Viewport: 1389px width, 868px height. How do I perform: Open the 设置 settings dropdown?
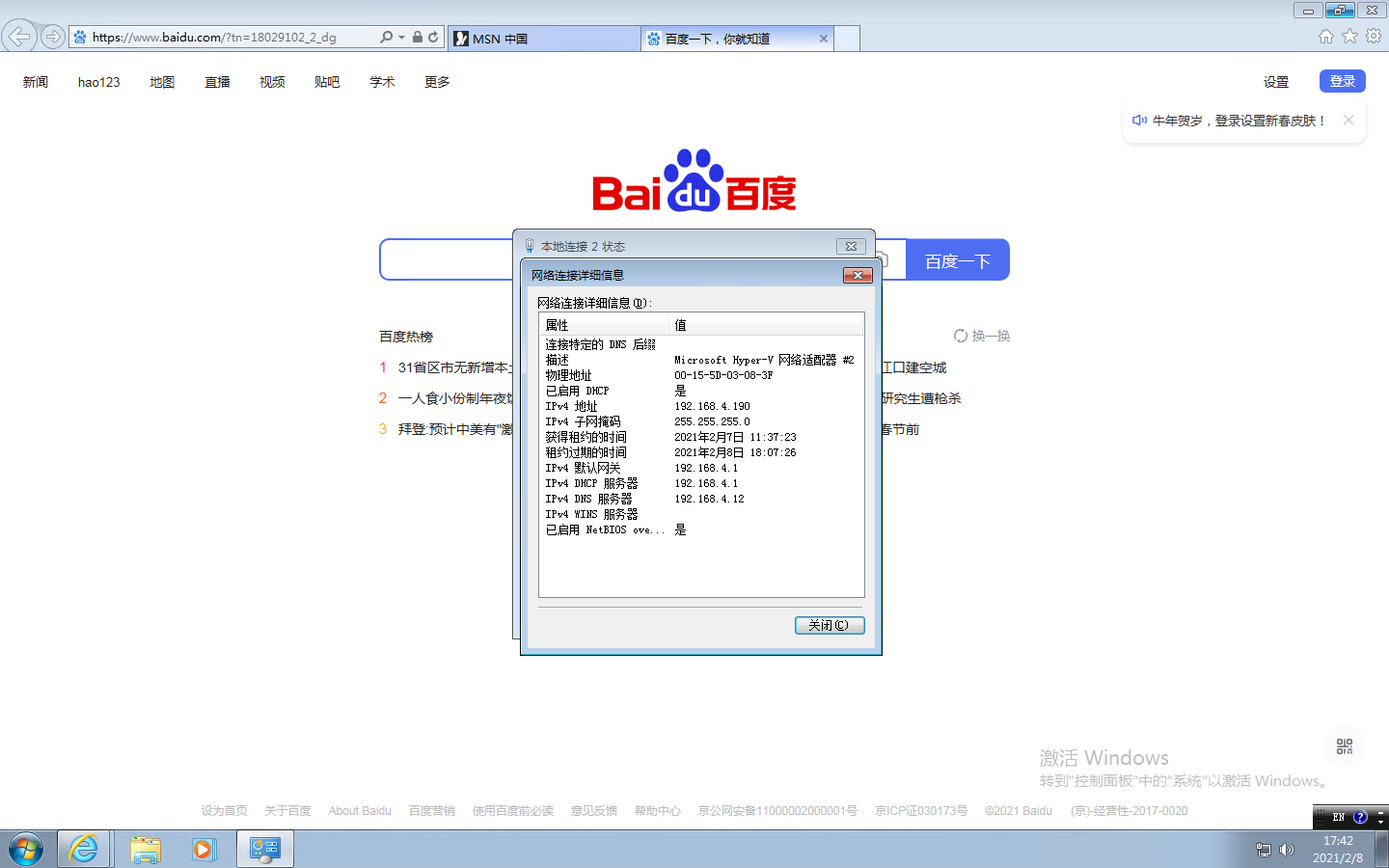1276,82
